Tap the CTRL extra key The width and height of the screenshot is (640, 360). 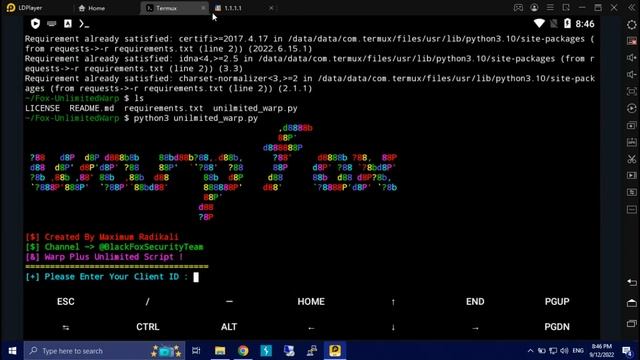click(x=147, y=327)
